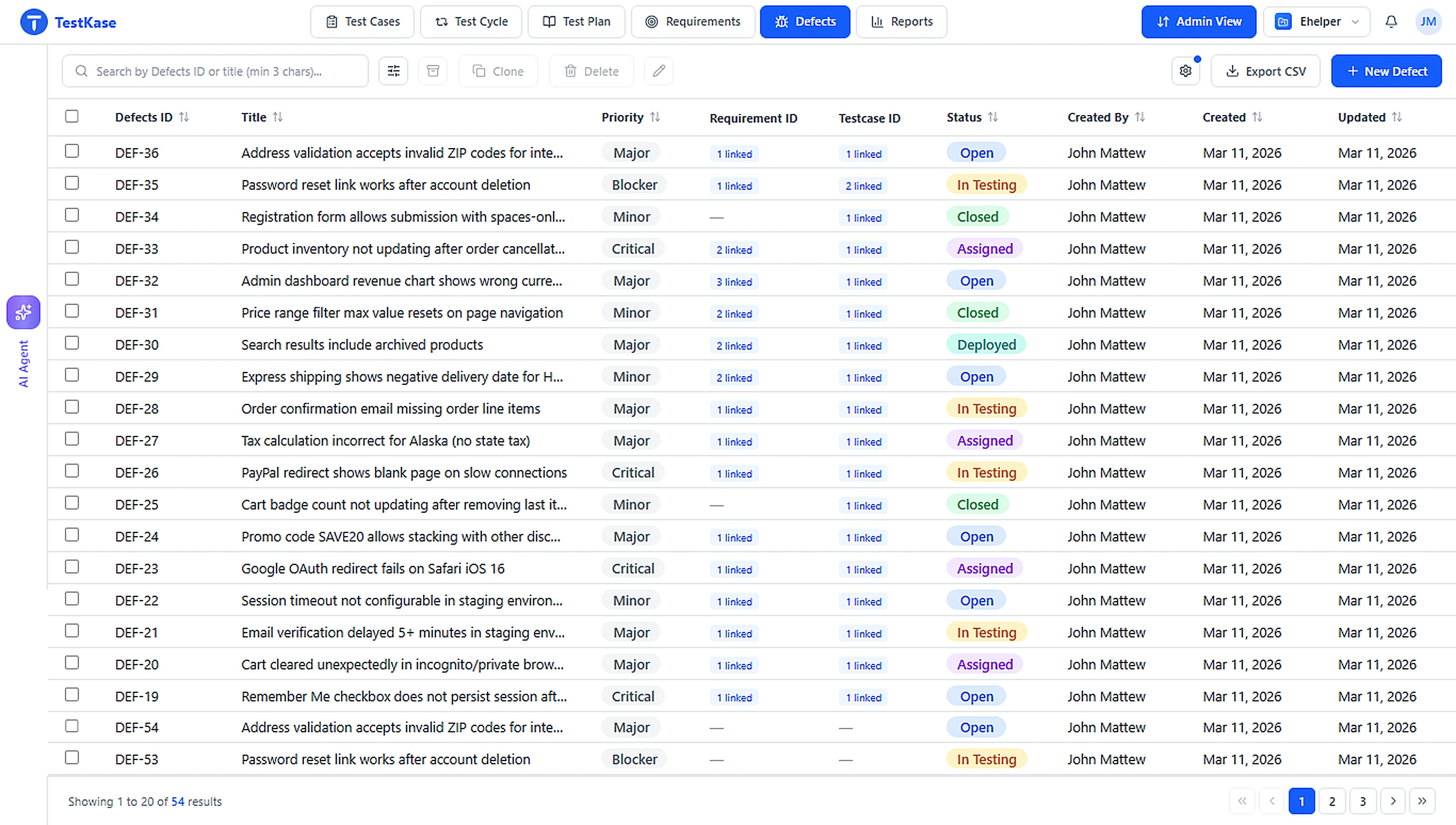Screen dimensions: 1456x825
Task: Open the edit pencil icon
Action: (x=658, y=71)
